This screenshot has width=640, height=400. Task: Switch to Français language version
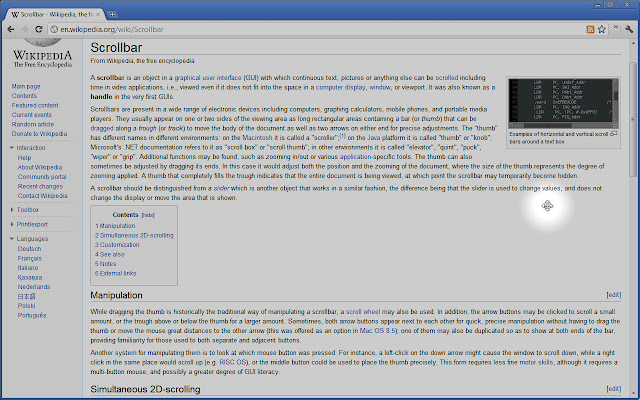pos(29,258)
